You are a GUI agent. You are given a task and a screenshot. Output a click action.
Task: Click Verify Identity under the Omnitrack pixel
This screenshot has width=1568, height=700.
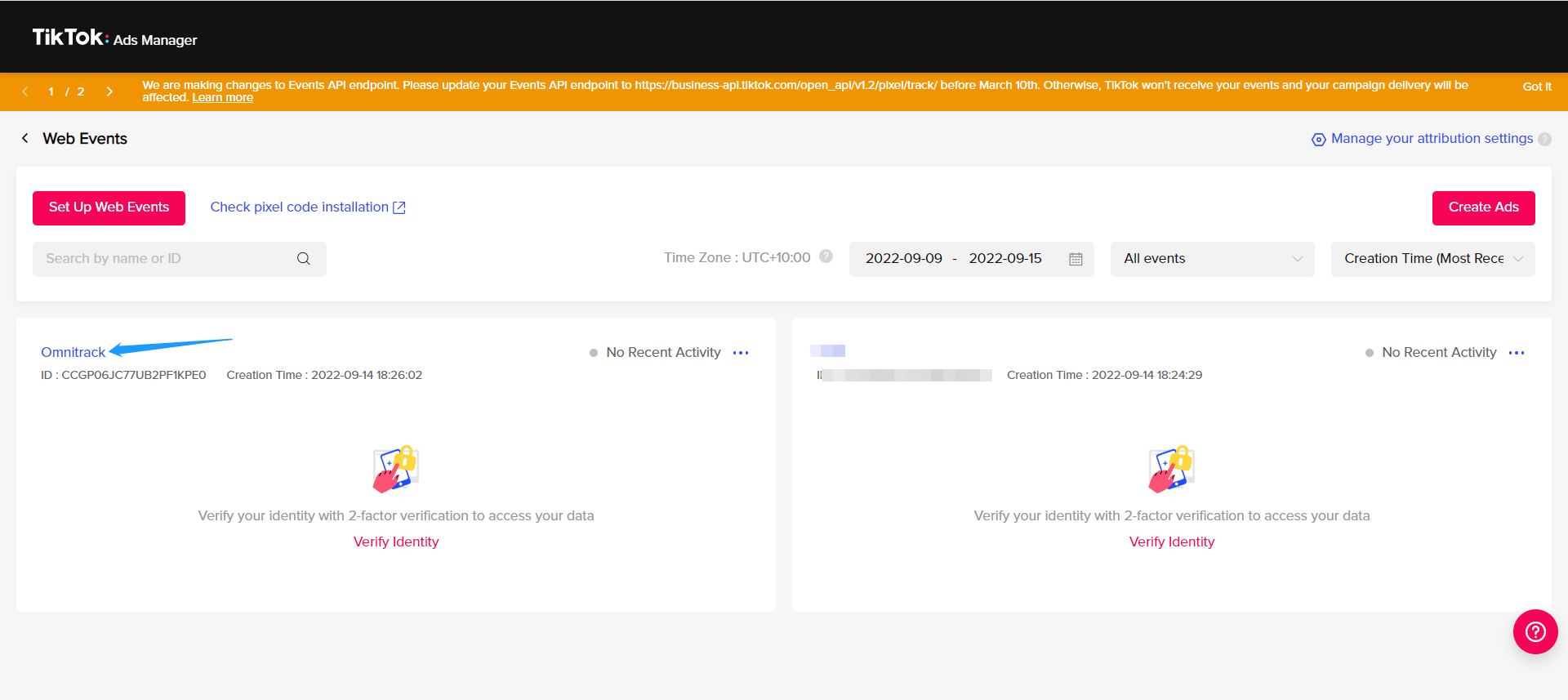[x=396, y=542]
